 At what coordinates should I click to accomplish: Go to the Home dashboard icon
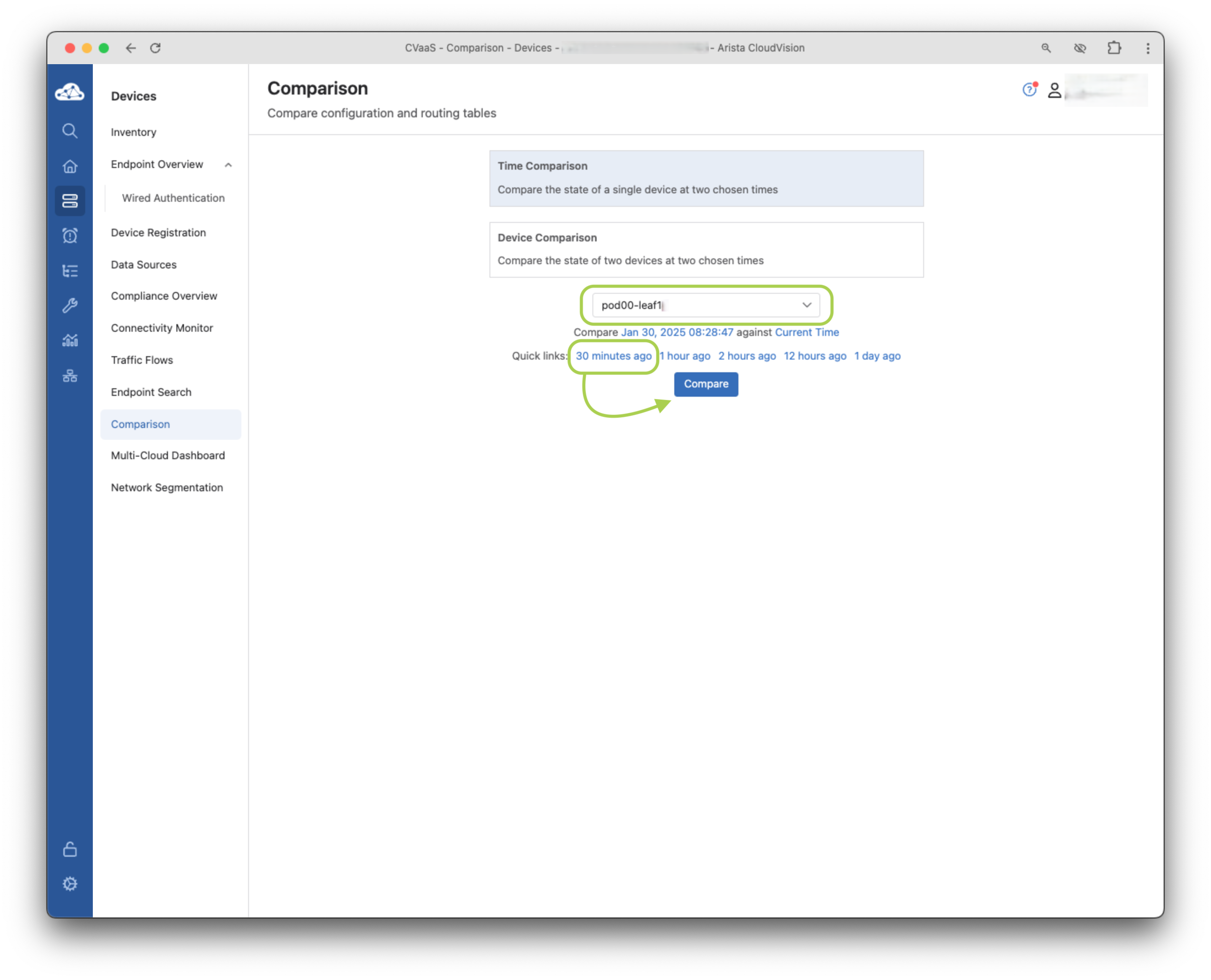pos(69,167)
